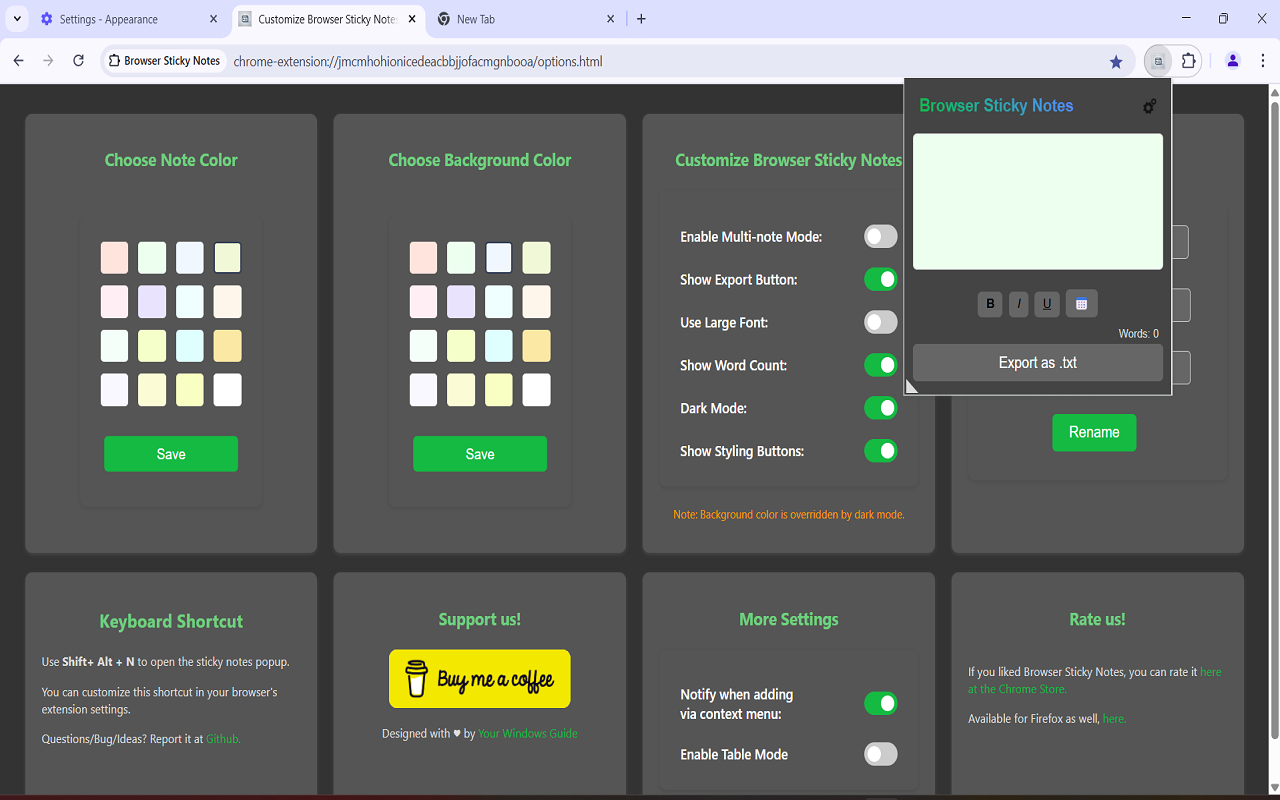Reload the options page

tap(78, 61)
